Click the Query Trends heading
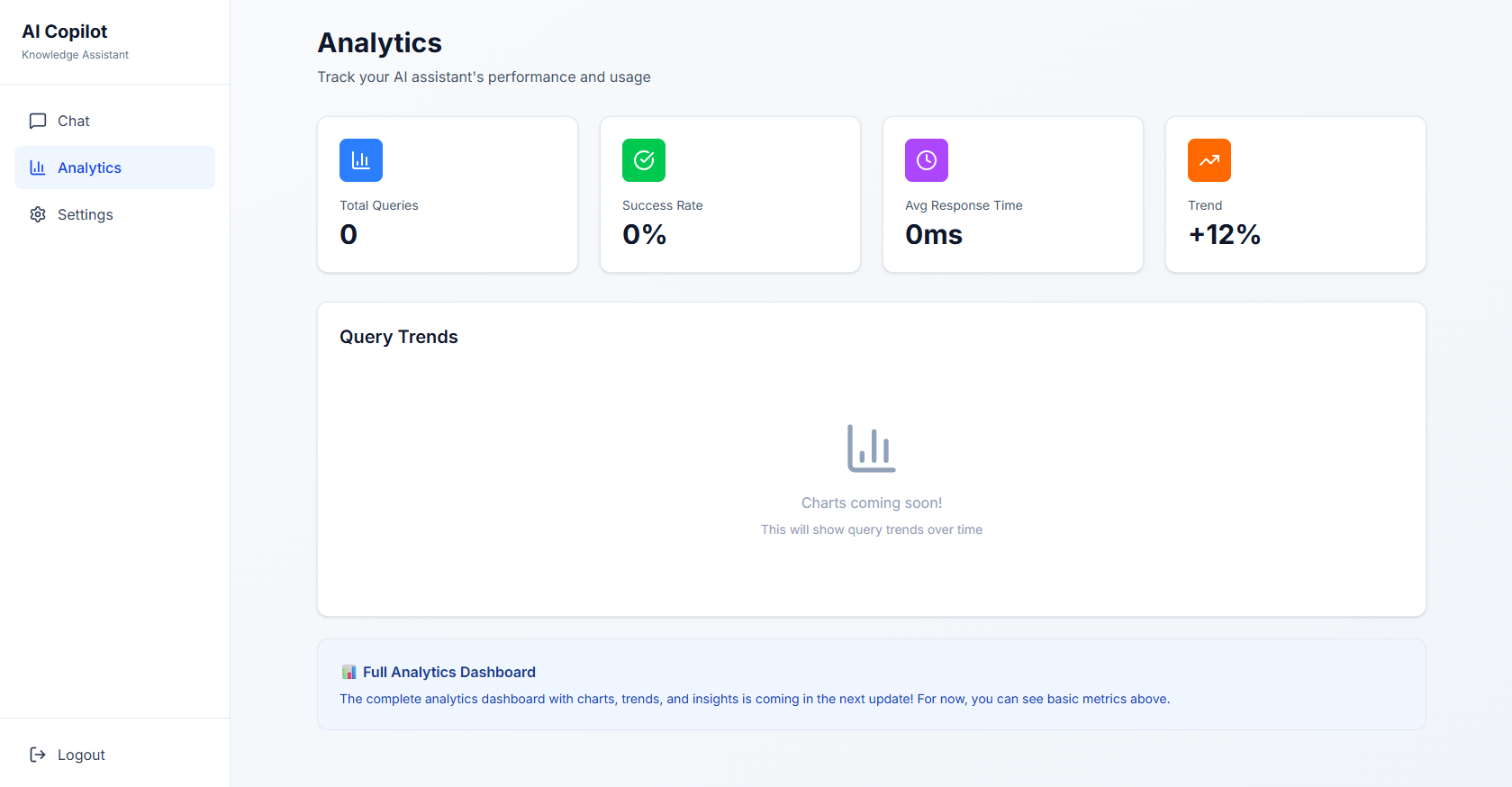The width and height of the screenshot is (1512, 787). [x=399, y=337]
